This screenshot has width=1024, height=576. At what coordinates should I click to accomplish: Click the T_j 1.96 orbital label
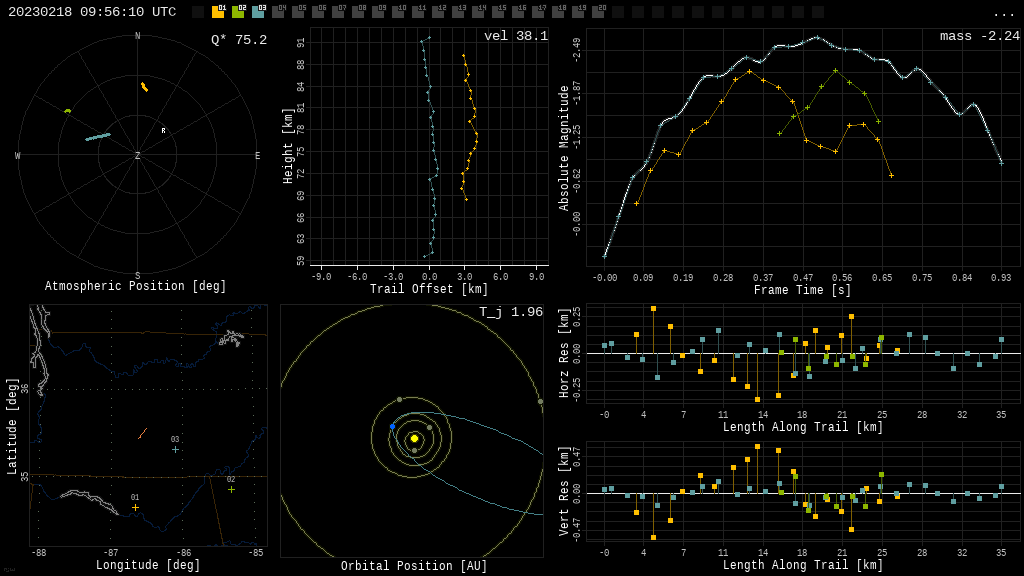pyautogui.click(x=510, y=313)
